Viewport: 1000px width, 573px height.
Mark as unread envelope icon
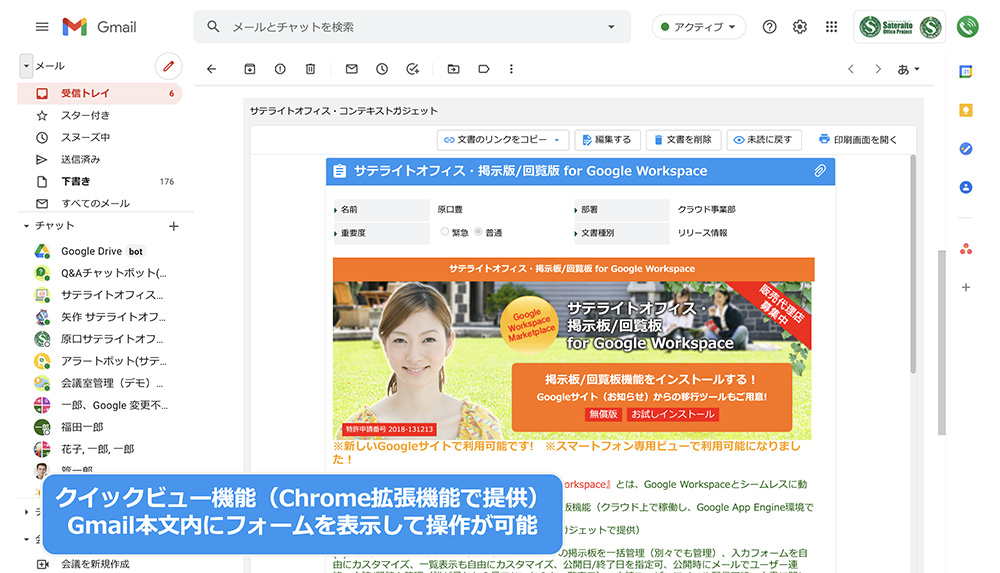(x=351, y=69)
